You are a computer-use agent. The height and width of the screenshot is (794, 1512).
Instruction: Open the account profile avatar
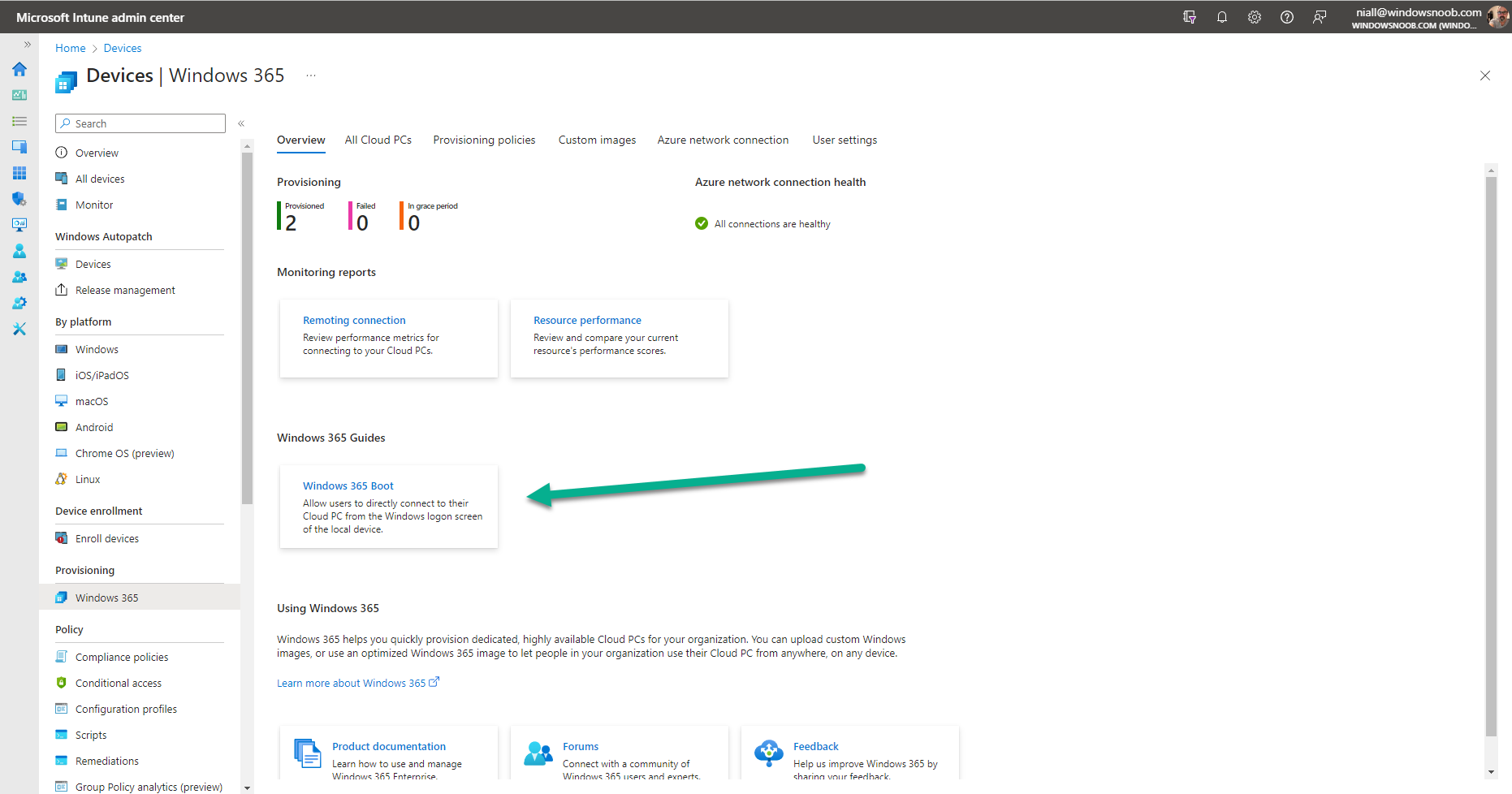[x=1498, y=17]
